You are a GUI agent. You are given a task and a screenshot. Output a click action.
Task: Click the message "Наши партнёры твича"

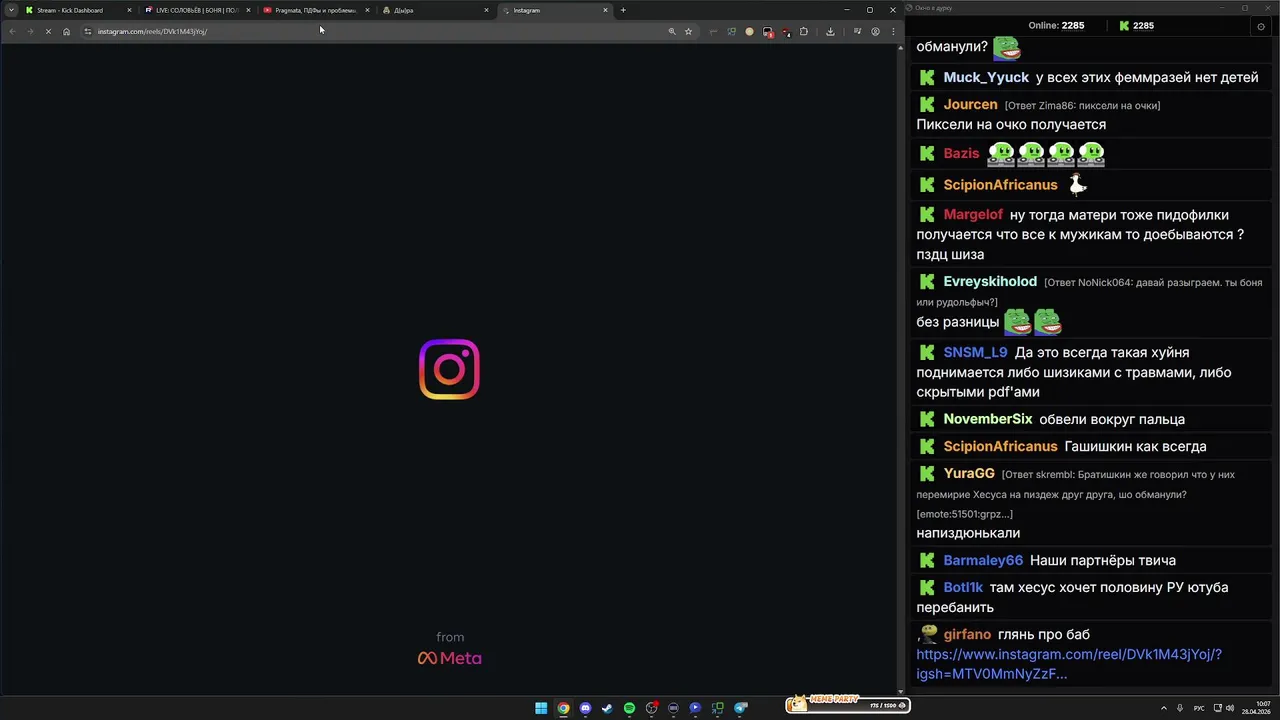point(1103,561)
